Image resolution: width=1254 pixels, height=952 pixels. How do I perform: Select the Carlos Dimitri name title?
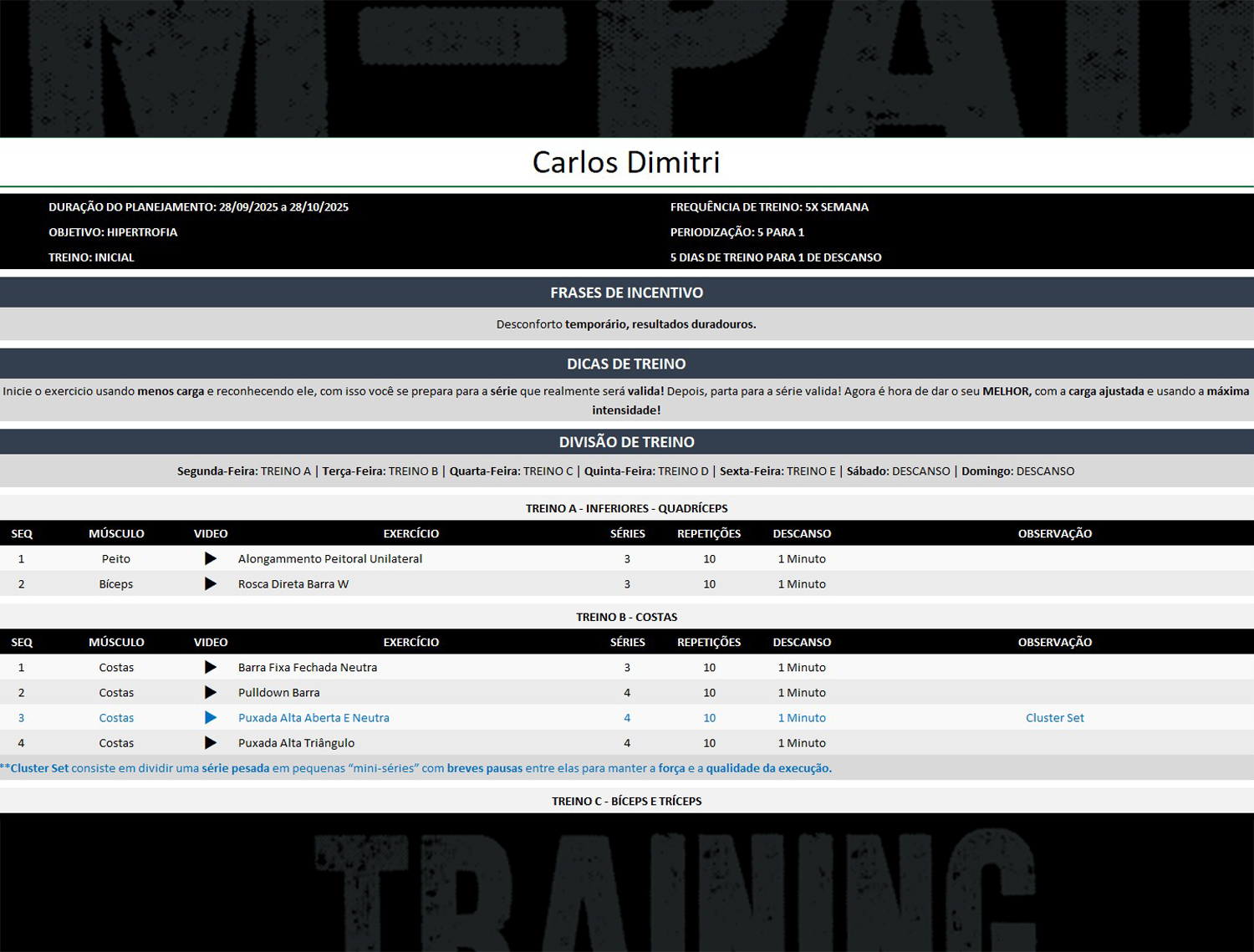click(x=626, y=162)
